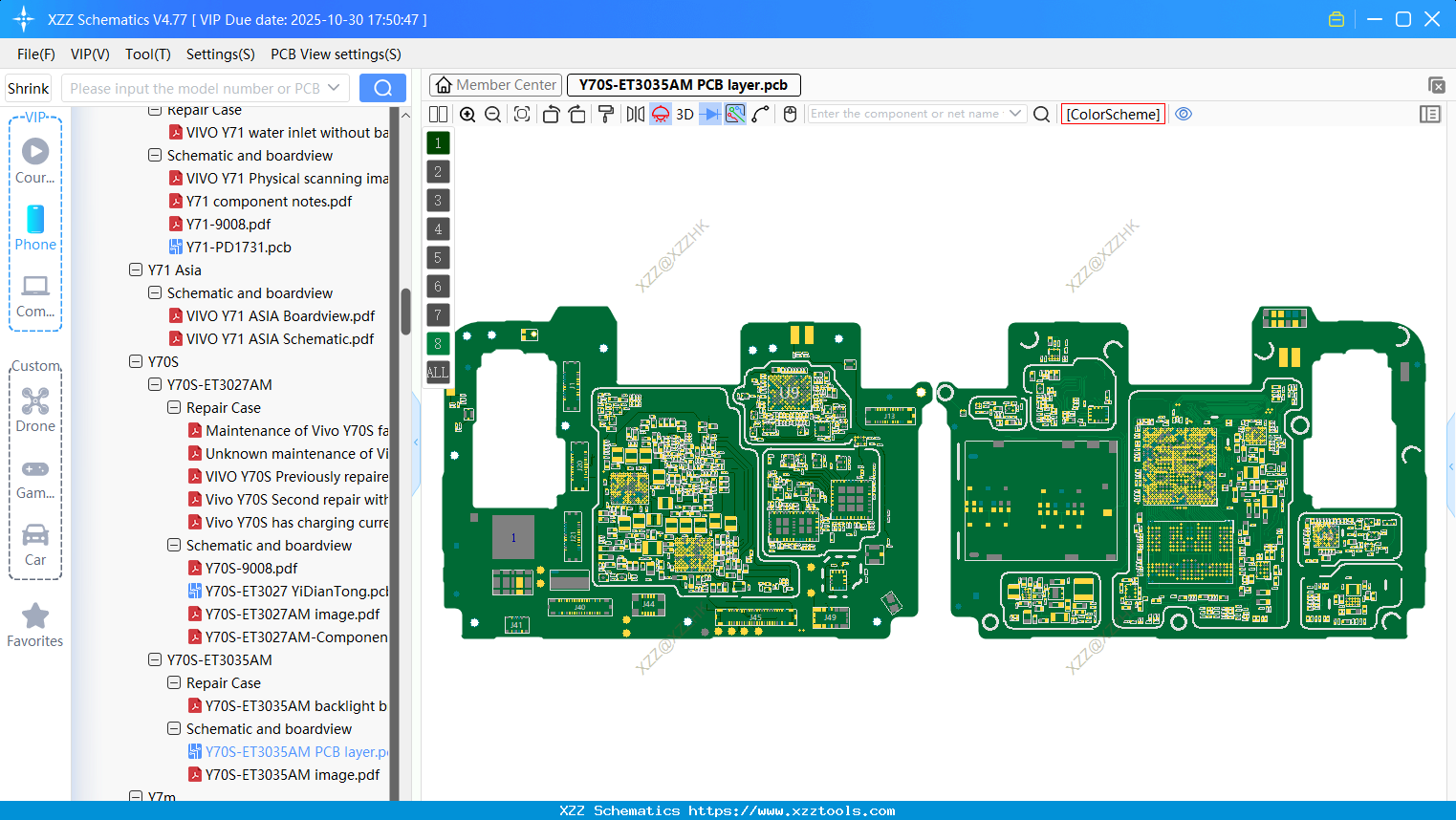
Task: Rotate the board clockwise
Action: click(x=576, y=114)
